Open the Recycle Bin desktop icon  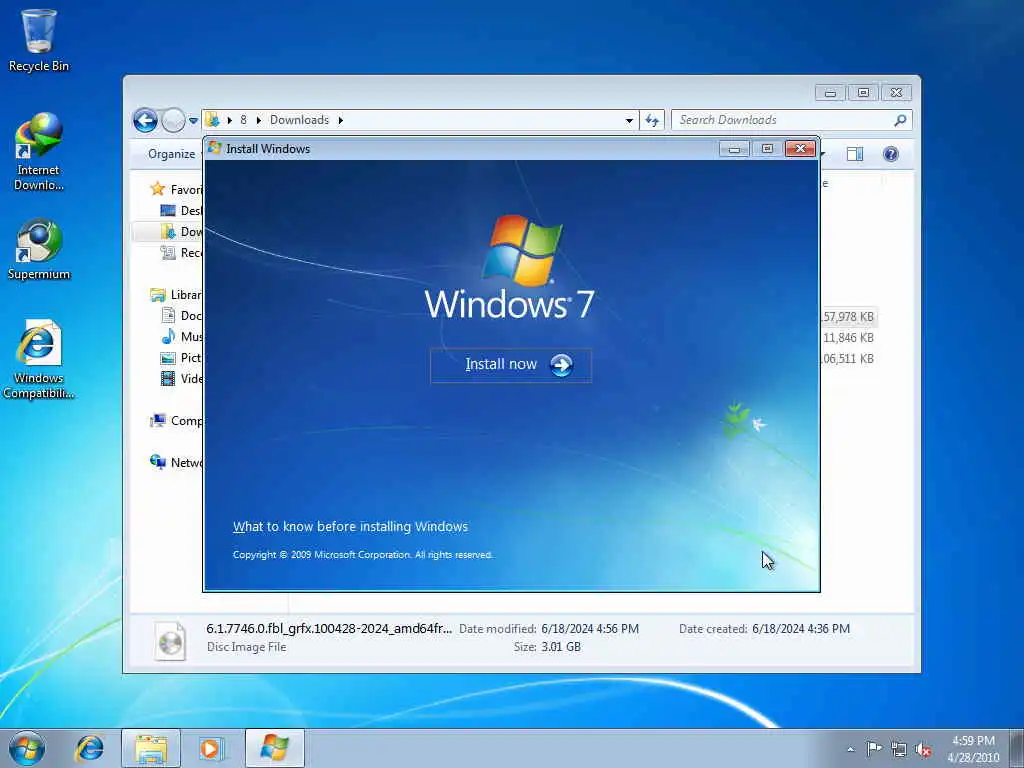click(39, 40)
